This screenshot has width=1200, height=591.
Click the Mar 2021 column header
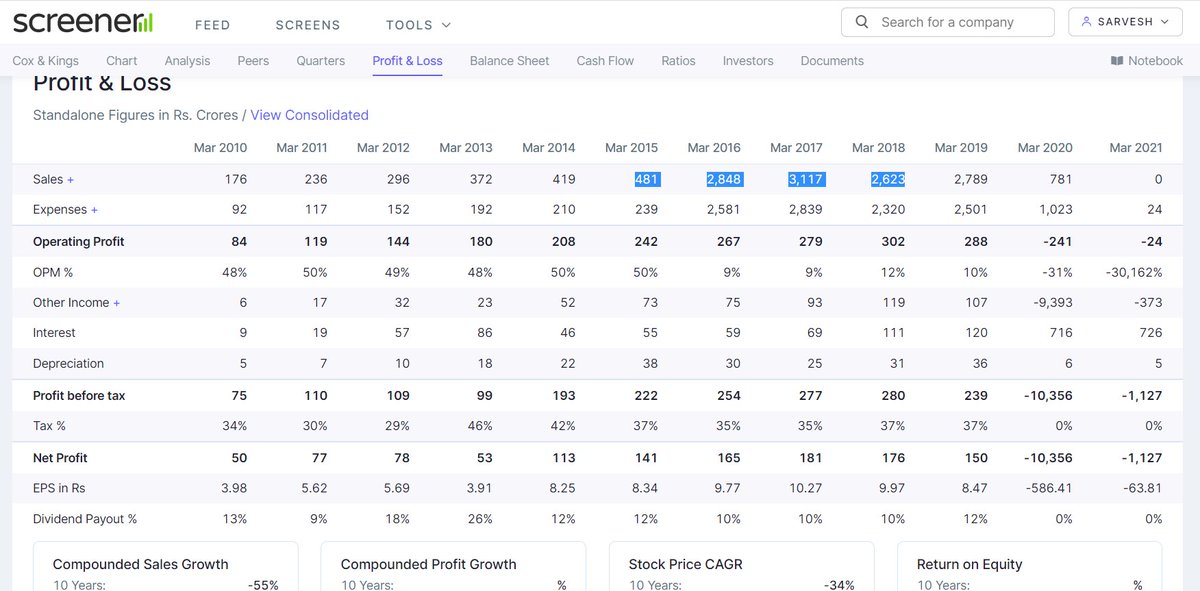click(x=1135, y=148)
